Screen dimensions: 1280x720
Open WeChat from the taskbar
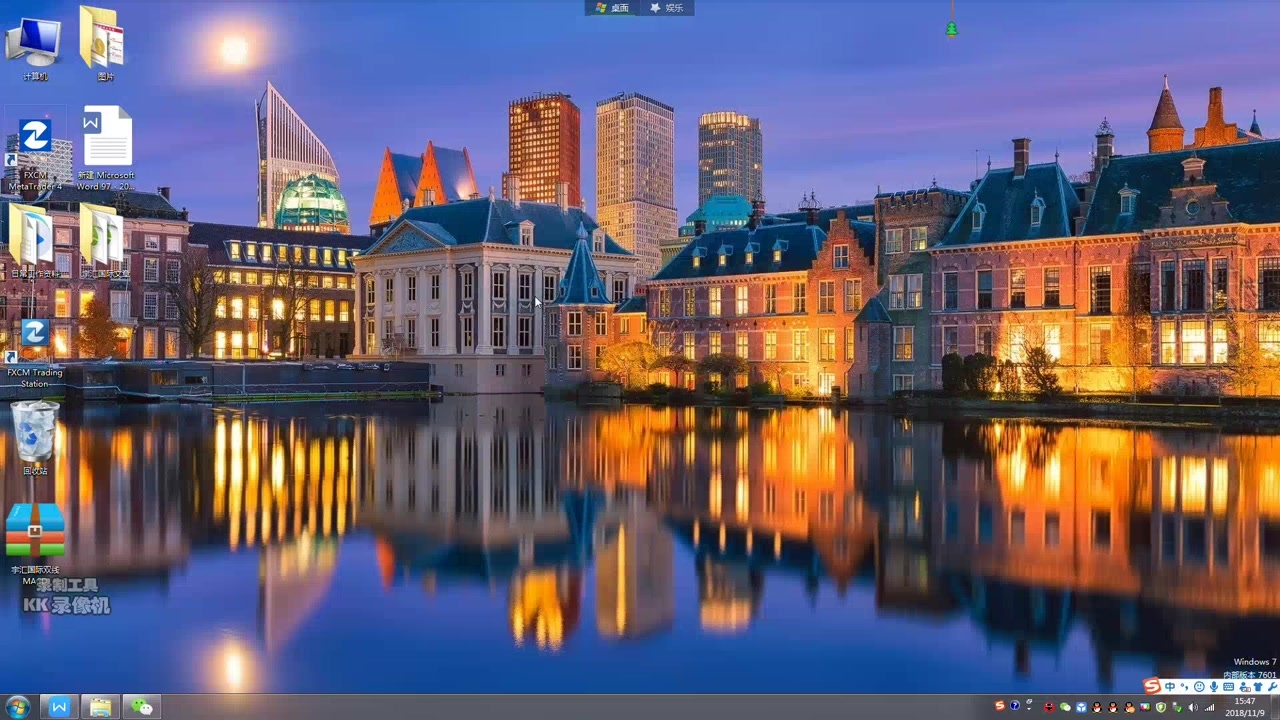pyautogui.click(x=141, y=707)
